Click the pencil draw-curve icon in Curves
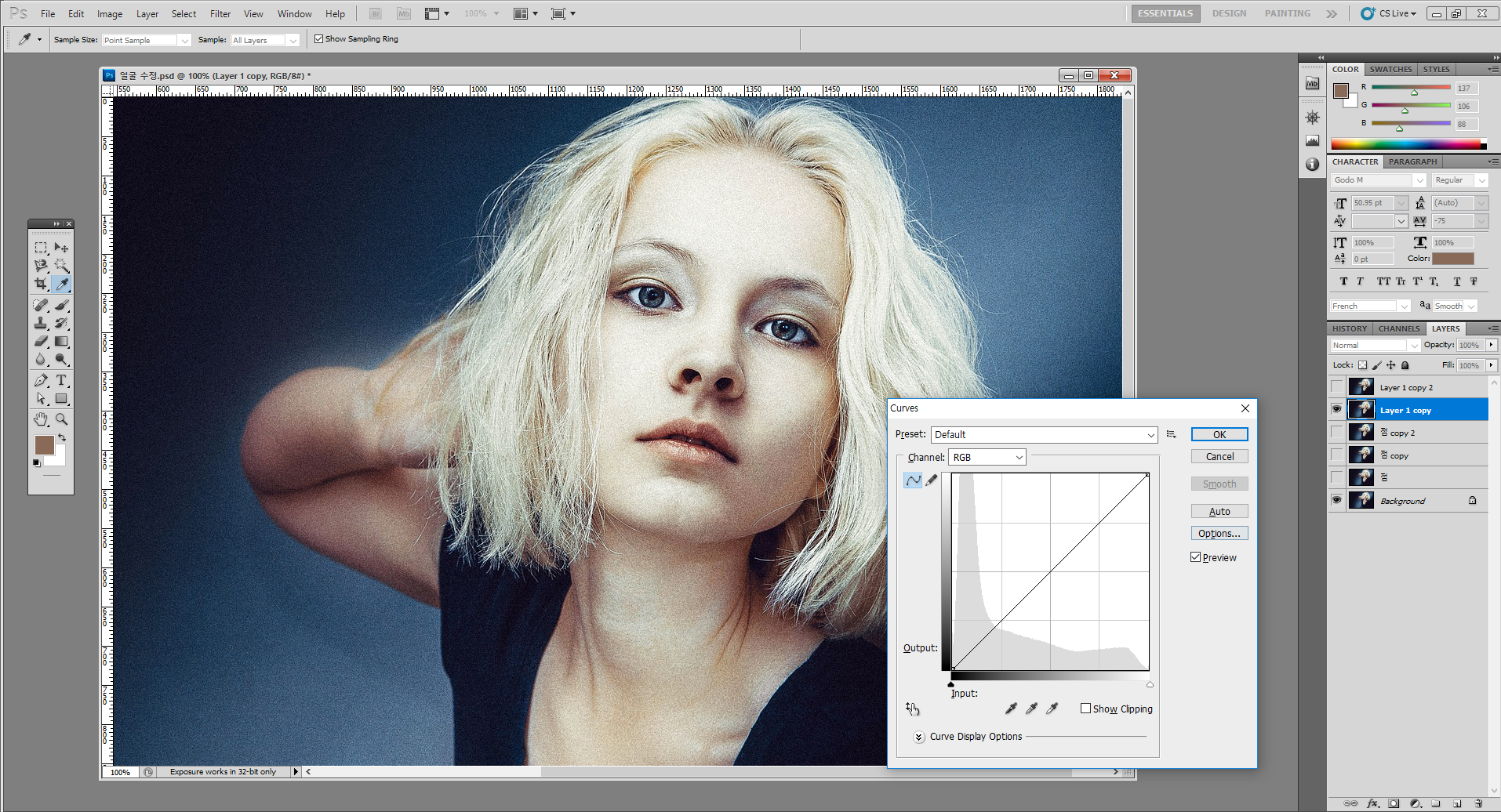Screen dimensions: 1501x812 point(932,480)
